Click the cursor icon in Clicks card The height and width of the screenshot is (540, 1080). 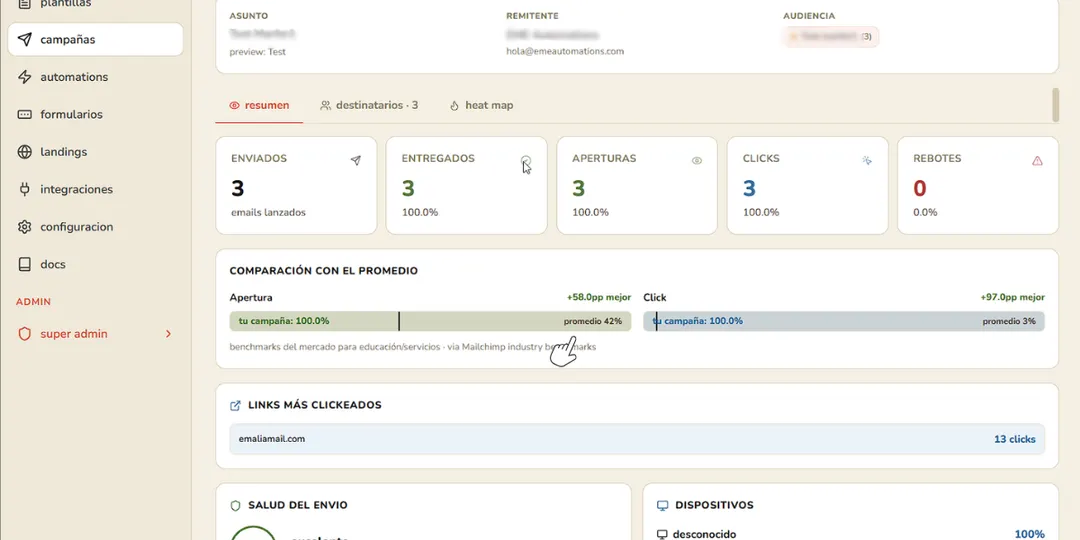(867, 160)
